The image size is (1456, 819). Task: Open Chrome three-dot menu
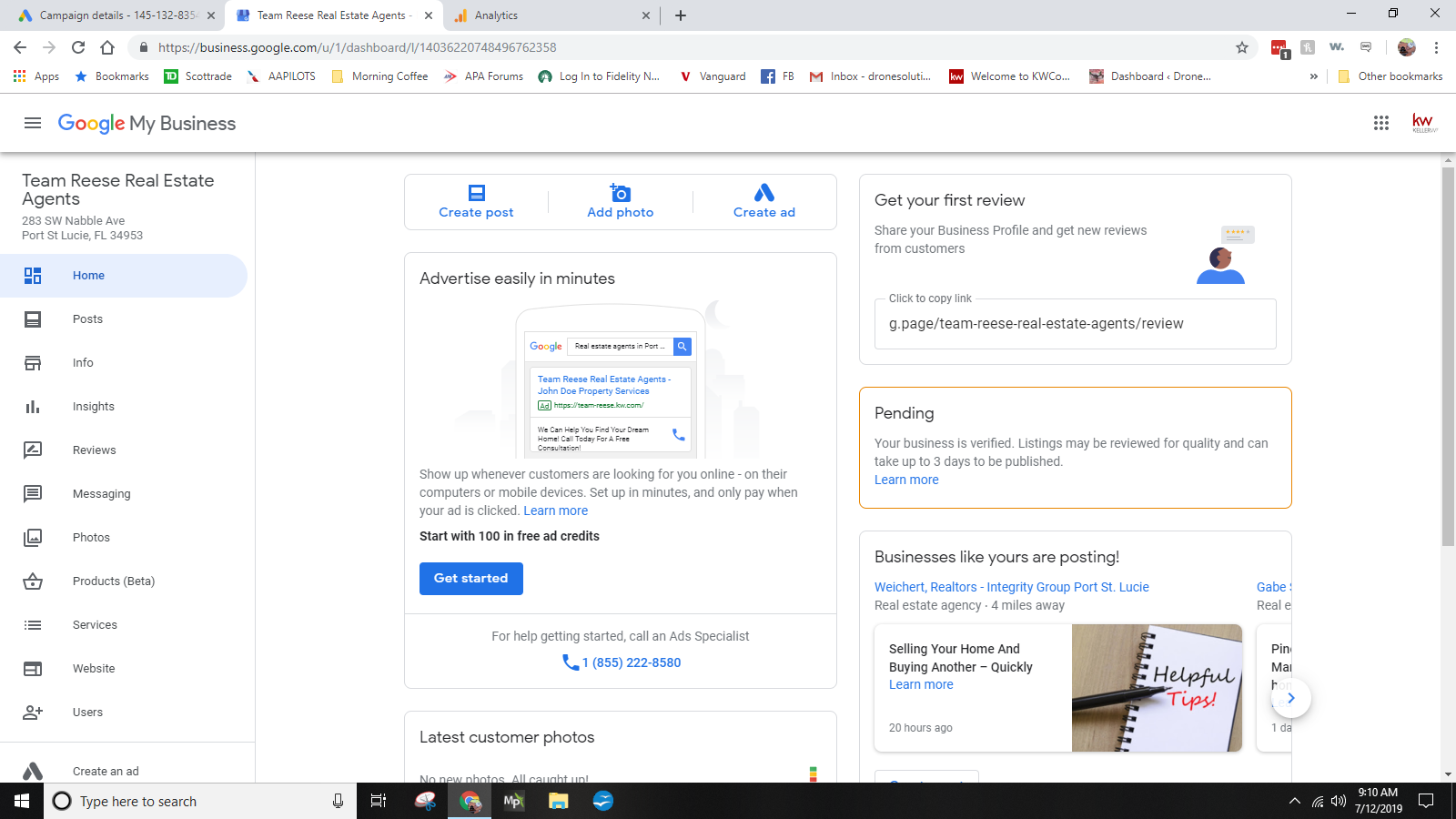pos(1437,47)
